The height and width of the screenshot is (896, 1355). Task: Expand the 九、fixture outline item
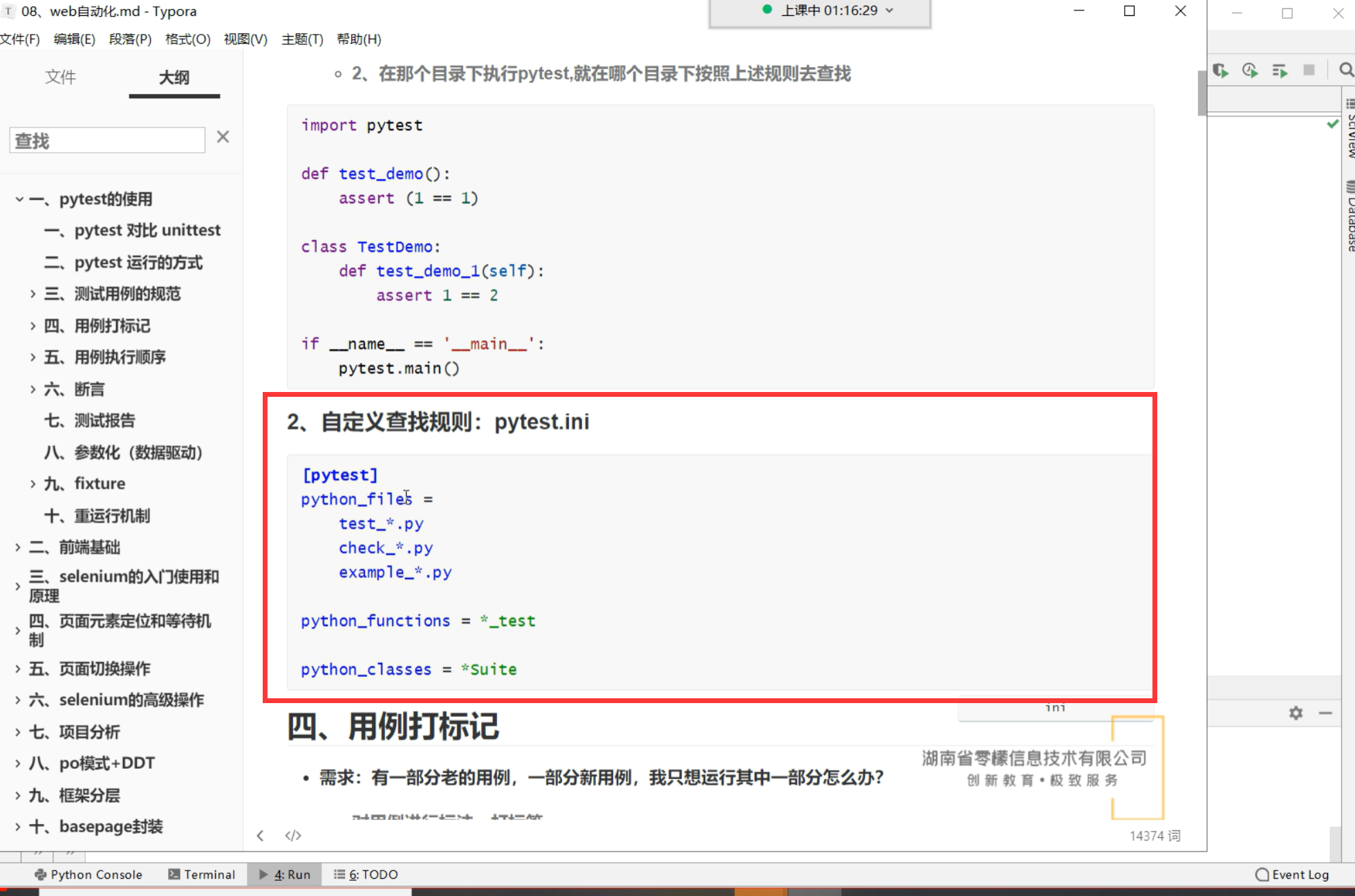[x=32, y=484]
